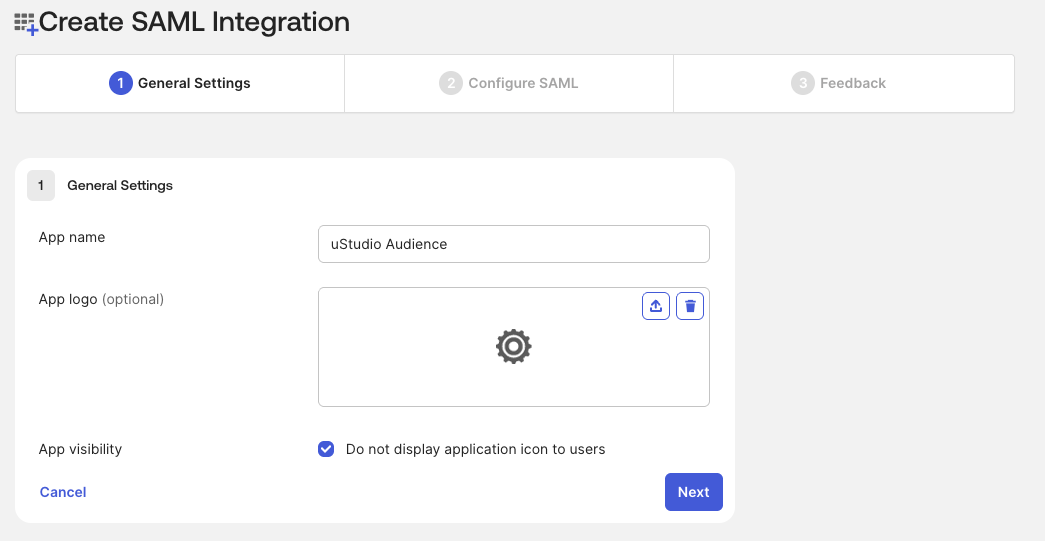The width and height of the screenshot is (1045, 541).
Task: Uncheck Do not display application icon checkbox
Action: click(326, 449)
